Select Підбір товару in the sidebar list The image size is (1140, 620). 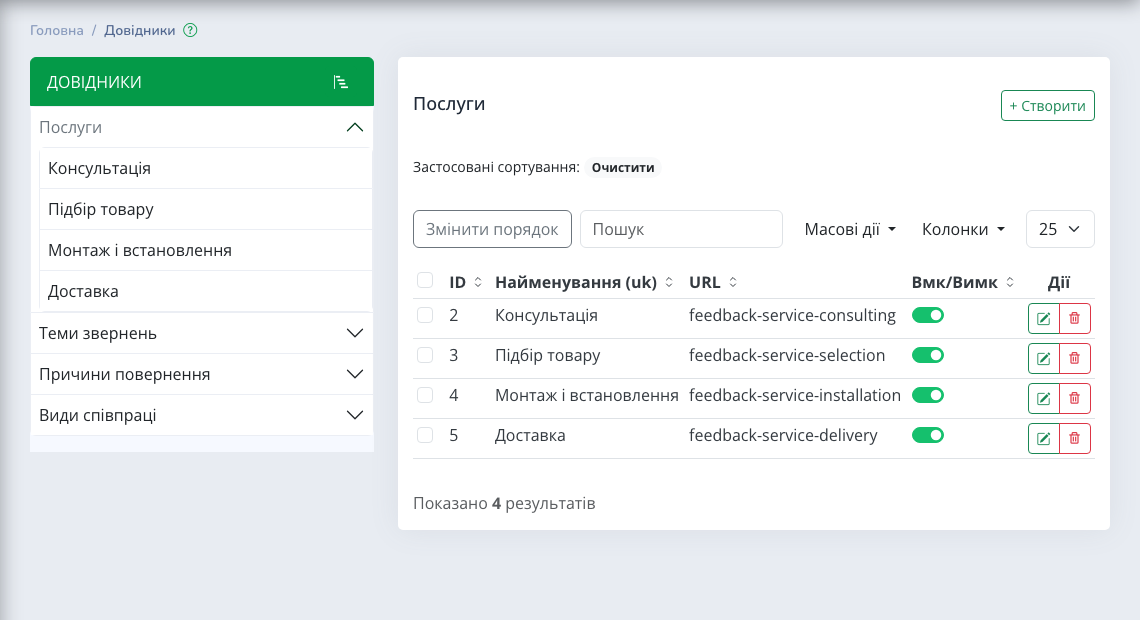206,209
